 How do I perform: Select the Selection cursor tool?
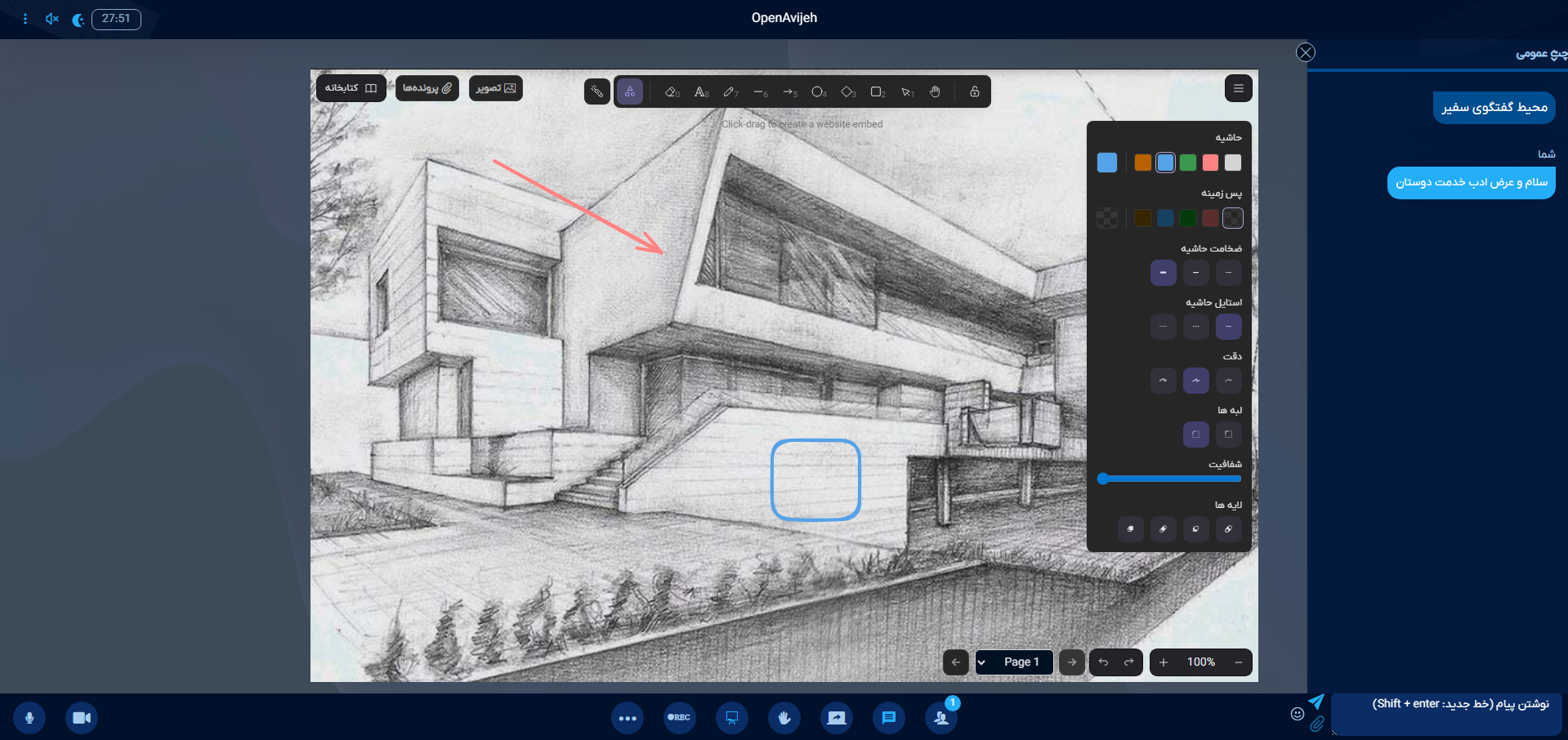click(907, 91)
